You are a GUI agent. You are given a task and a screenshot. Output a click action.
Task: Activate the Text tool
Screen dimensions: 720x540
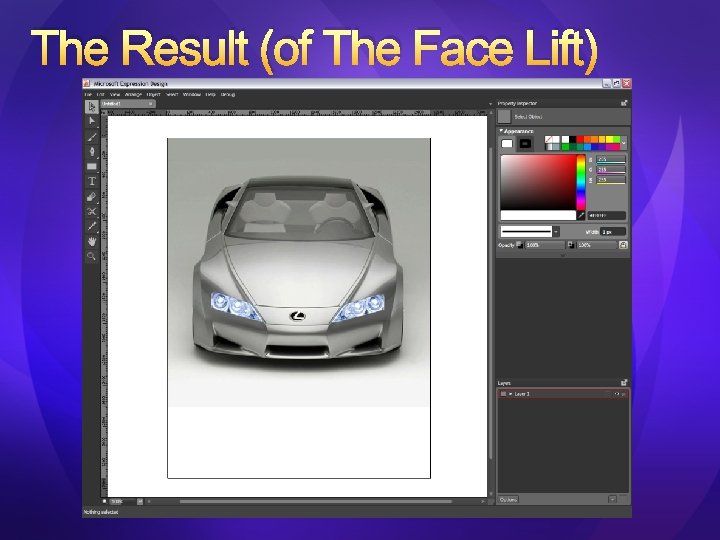[92, 181]
